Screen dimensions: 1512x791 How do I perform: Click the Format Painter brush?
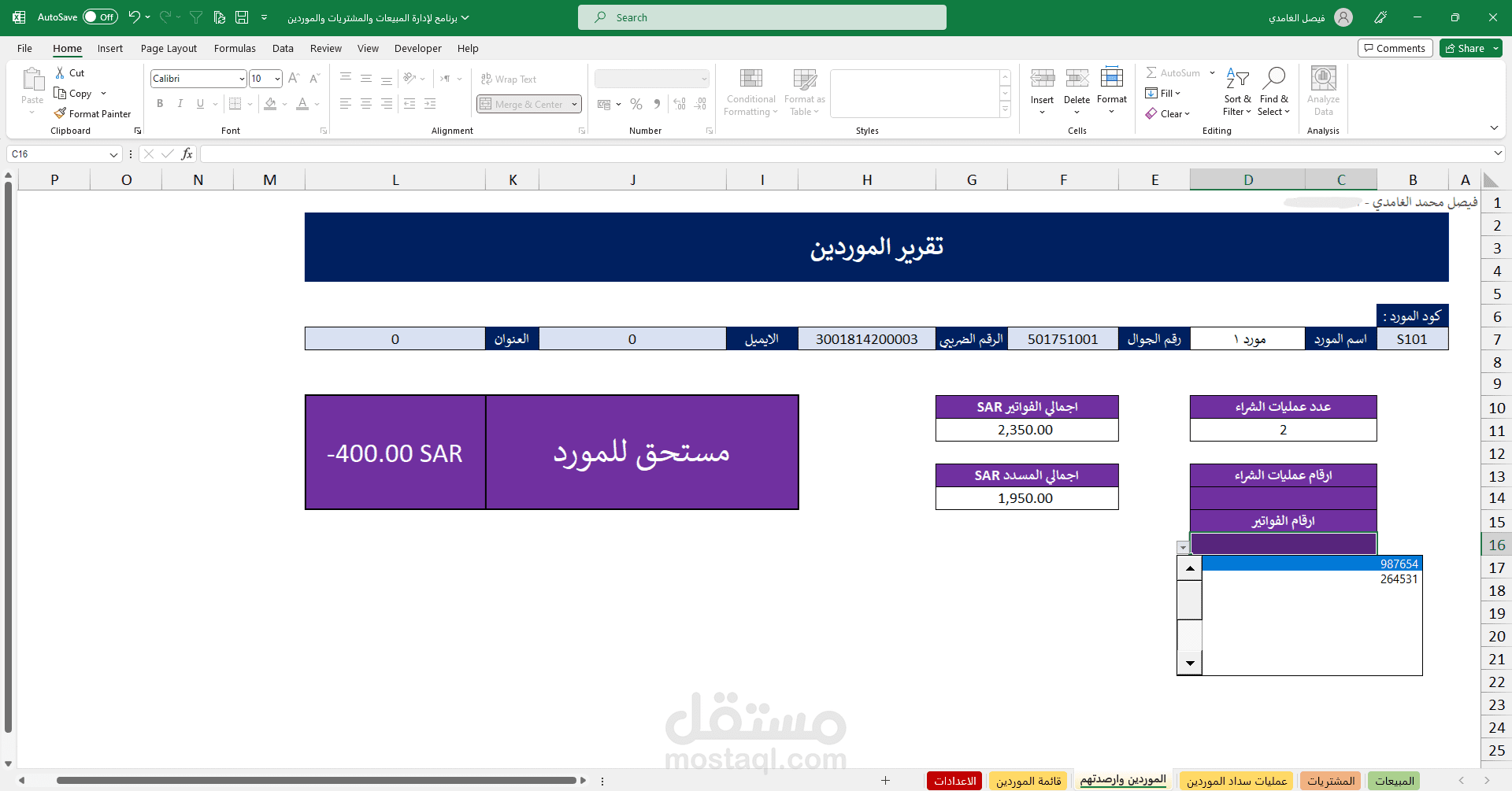click(x=60, y=113)
